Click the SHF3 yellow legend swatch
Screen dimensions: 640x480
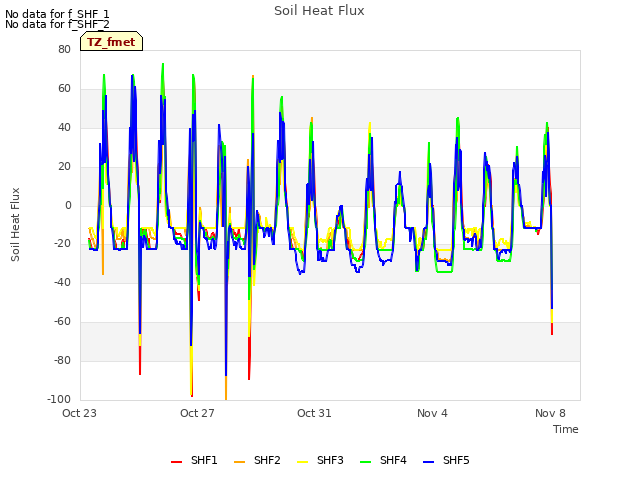point(302,462)
